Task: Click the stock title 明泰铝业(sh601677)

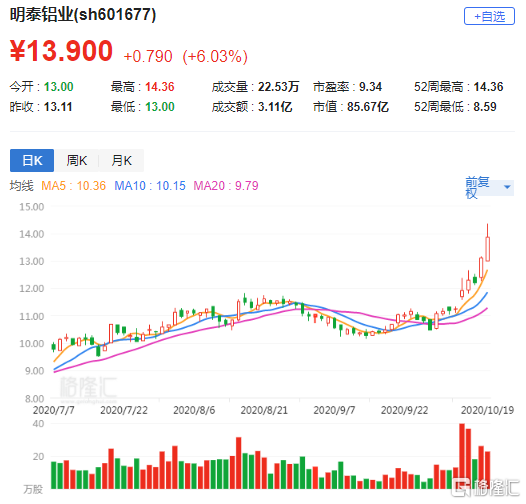Action: pyautogui.click(x=83, y=15)
